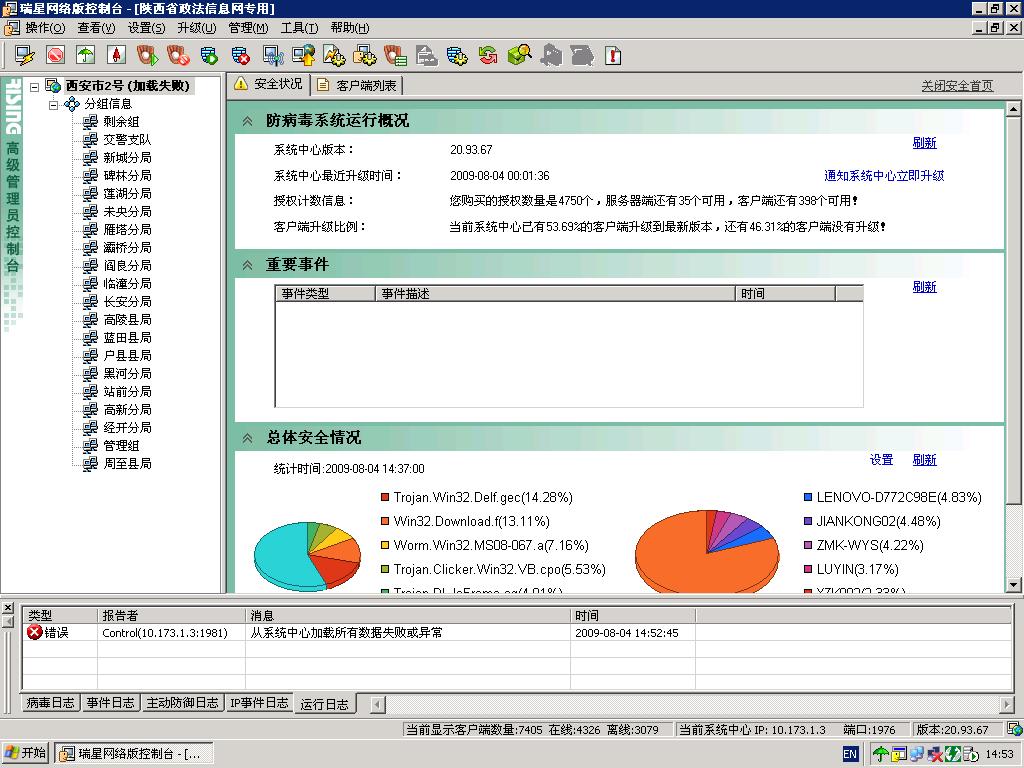Click 通知系统中心立即升级 link
1024x768 pixels.
click(x=884, y=176)
